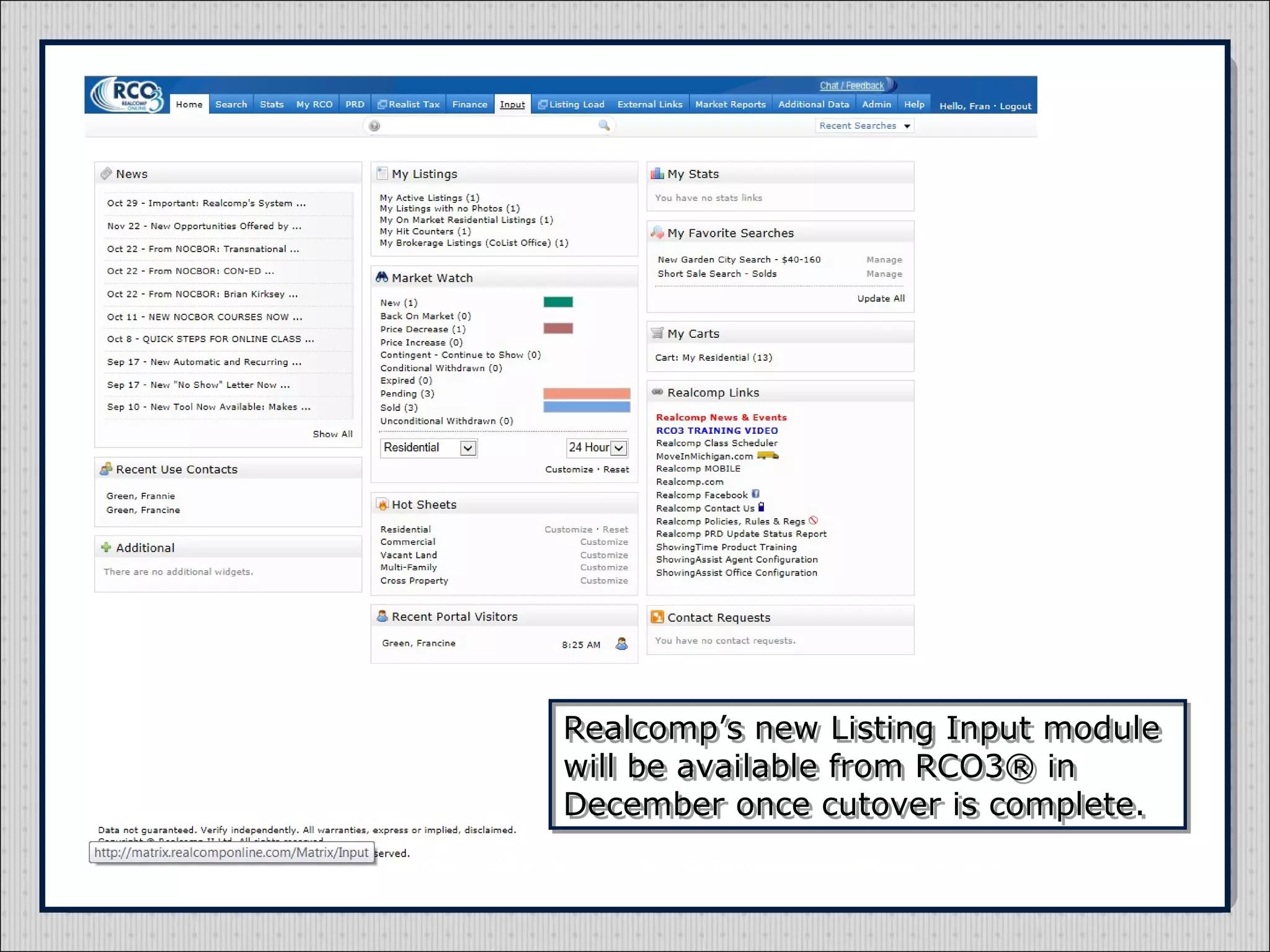Open the Chat / Feedback link

pyautogui.click(x=851, y=86)
